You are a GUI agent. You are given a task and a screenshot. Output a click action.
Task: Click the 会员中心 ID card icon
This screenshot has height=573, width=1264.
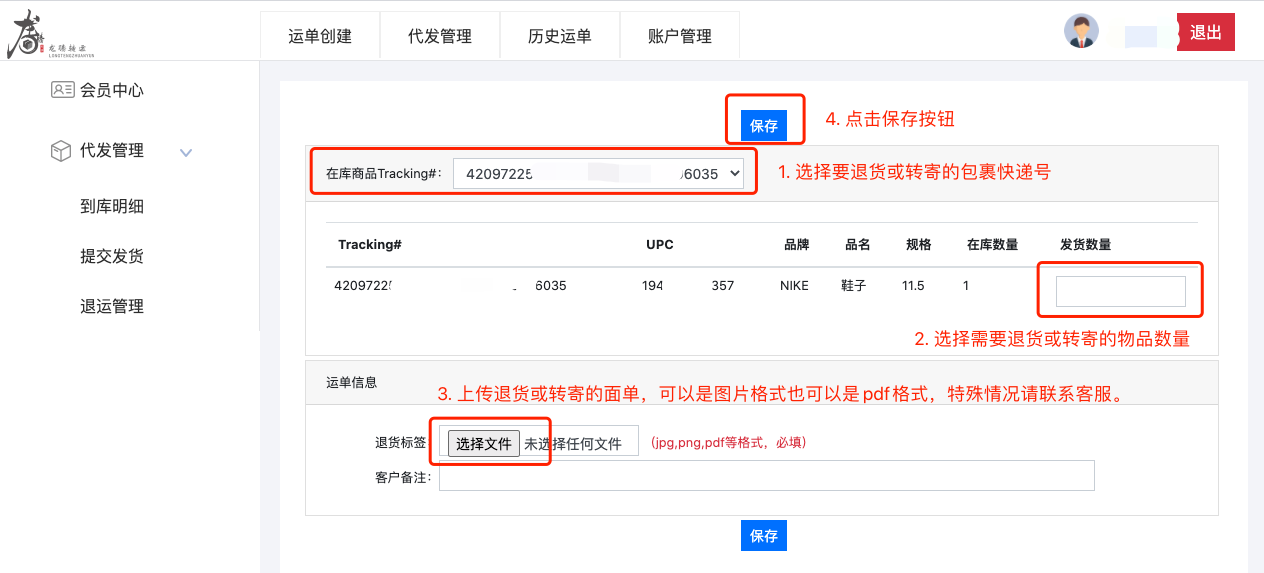pyautogui.click(x=62, y=90)
